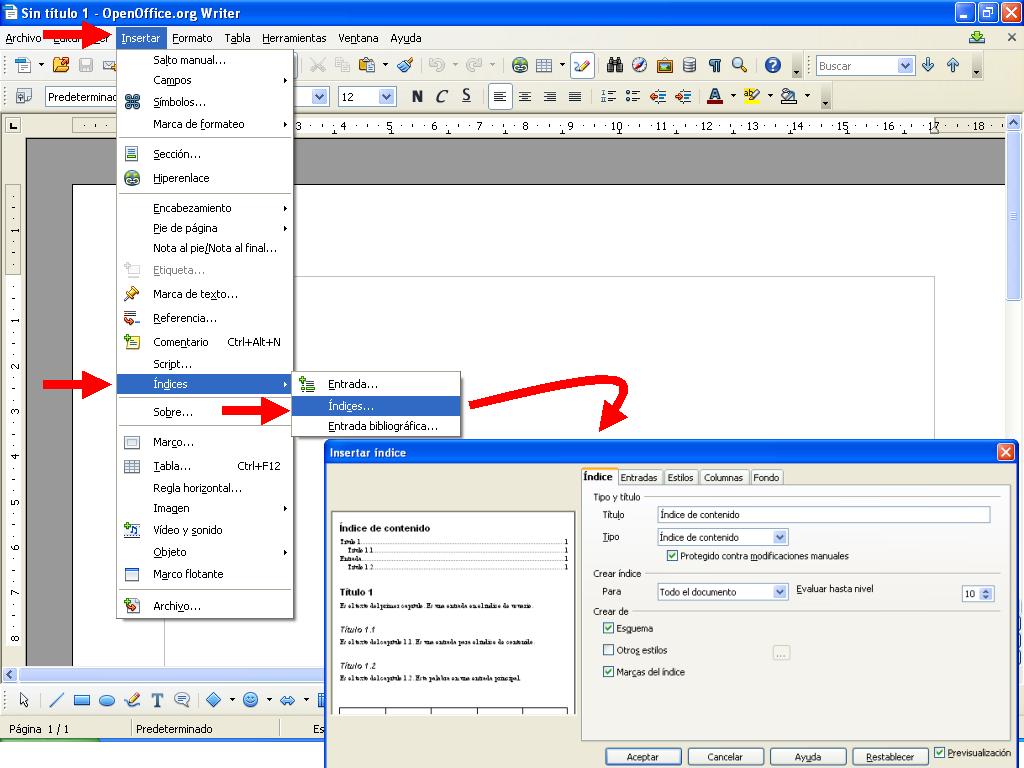Viewport: 1024px width, 768px height.
Task: Toggle bullet list
Action: [x=633, y=97]
